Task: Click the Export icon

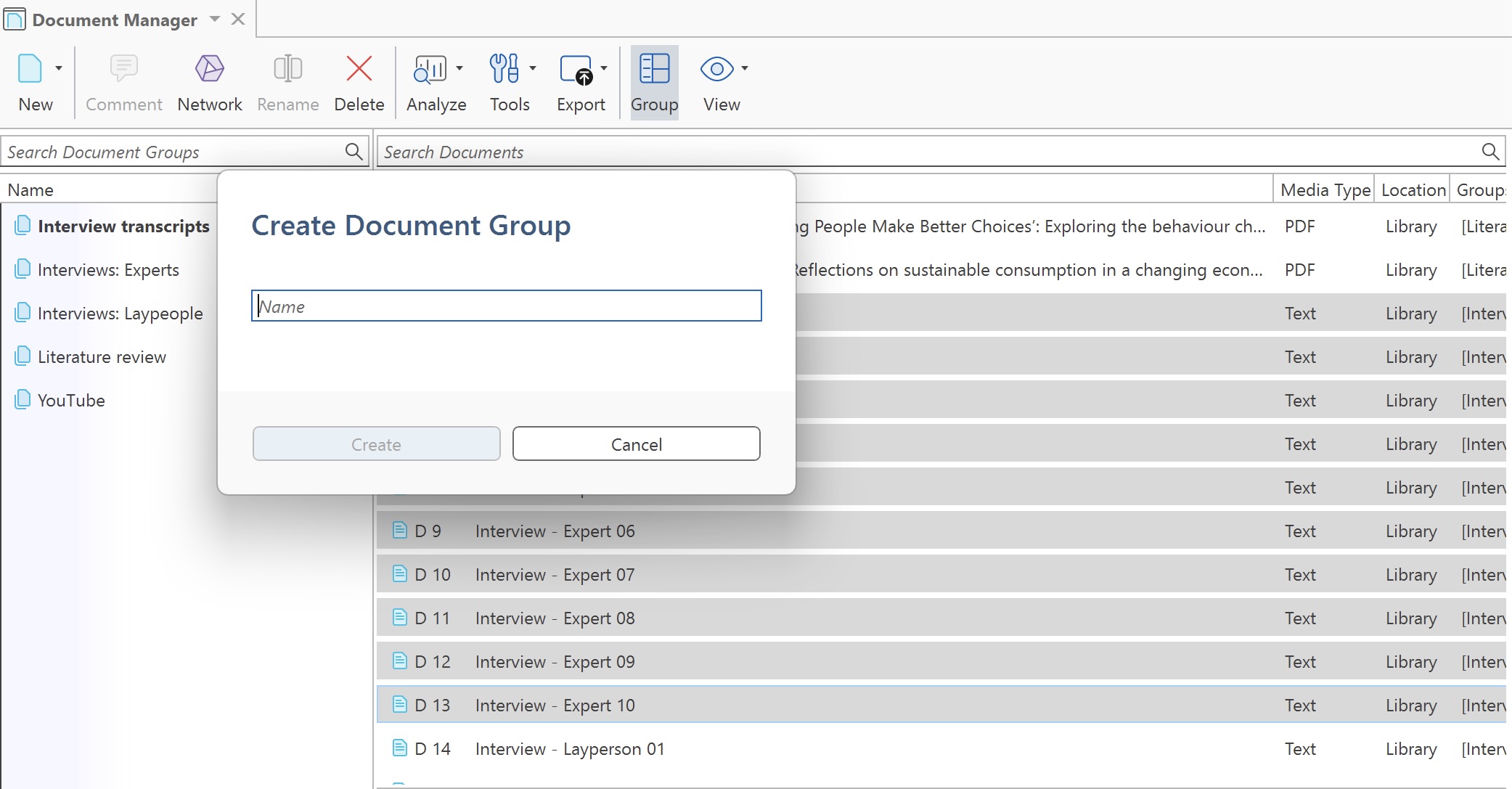Action: 576,69
